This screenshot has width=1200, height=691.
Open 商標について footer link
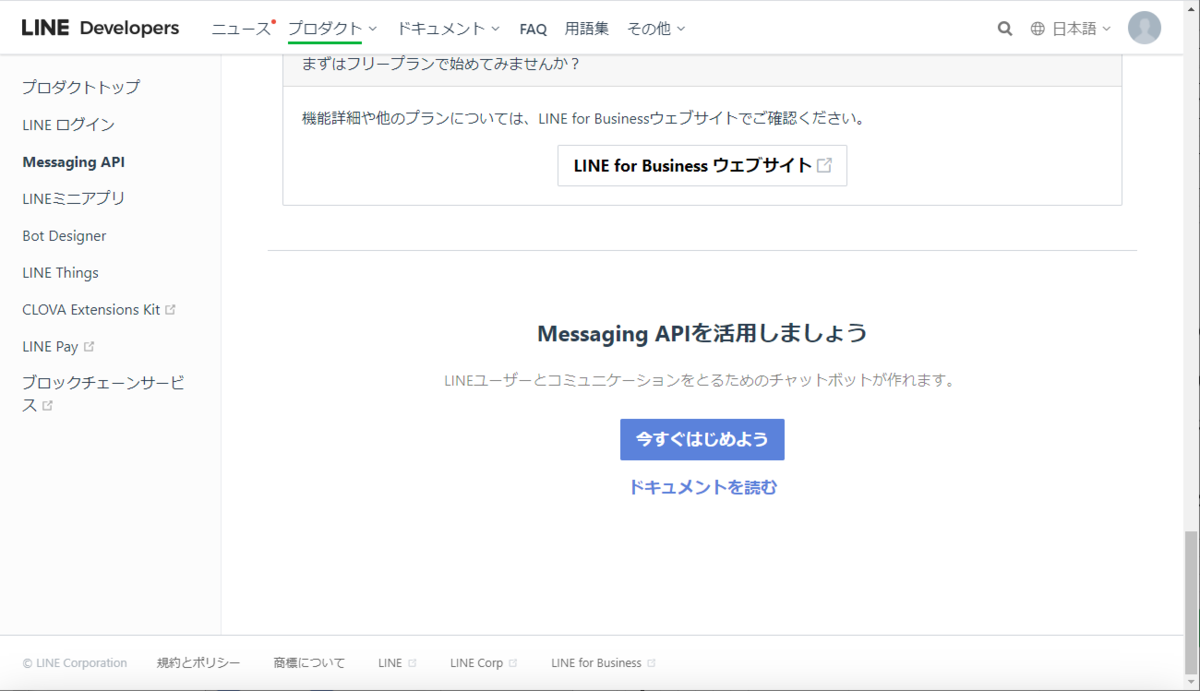(309, 663)
